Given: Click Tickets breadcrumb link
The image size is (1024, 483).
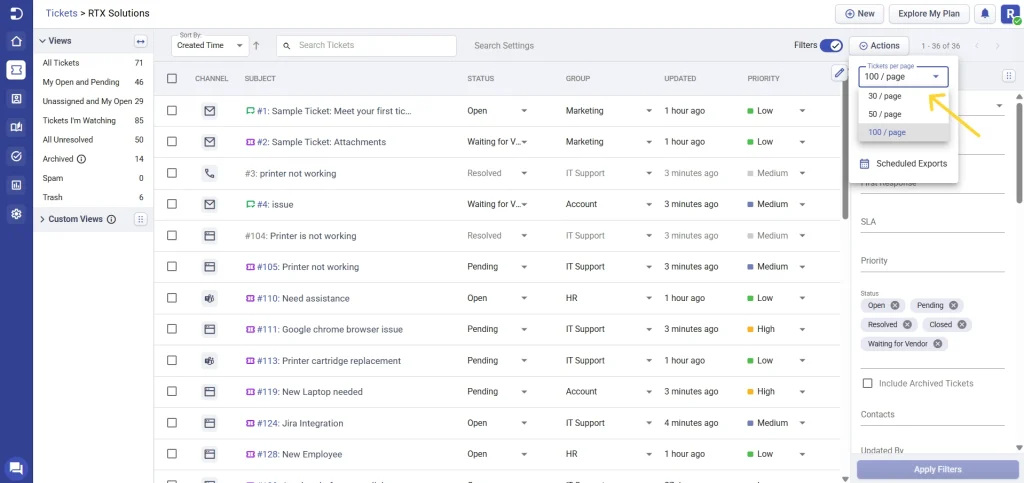Looking at the screenshot, I should [x=61, y=13].
